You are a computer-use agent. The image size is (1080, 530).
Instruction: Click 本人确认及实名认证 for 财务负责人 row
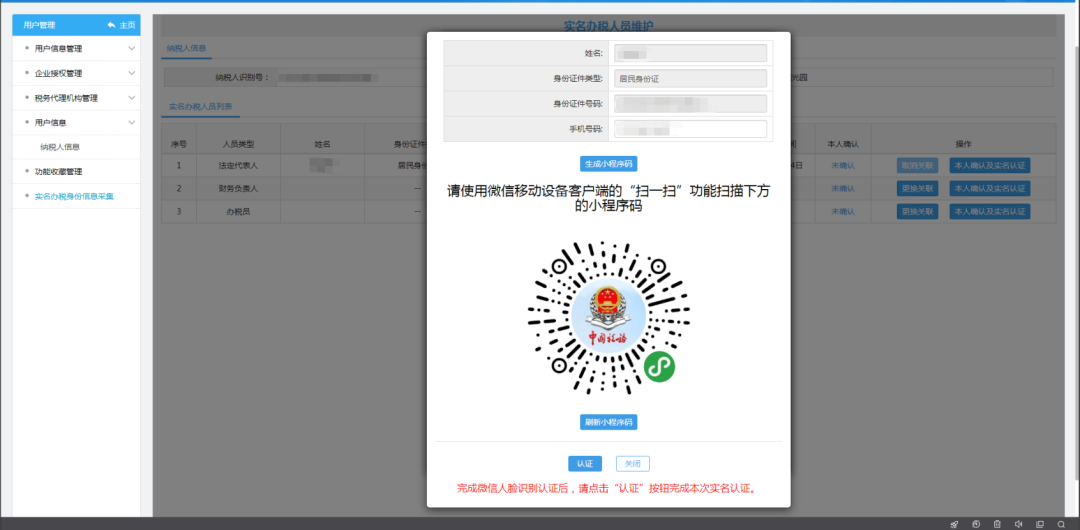[990, 188]
